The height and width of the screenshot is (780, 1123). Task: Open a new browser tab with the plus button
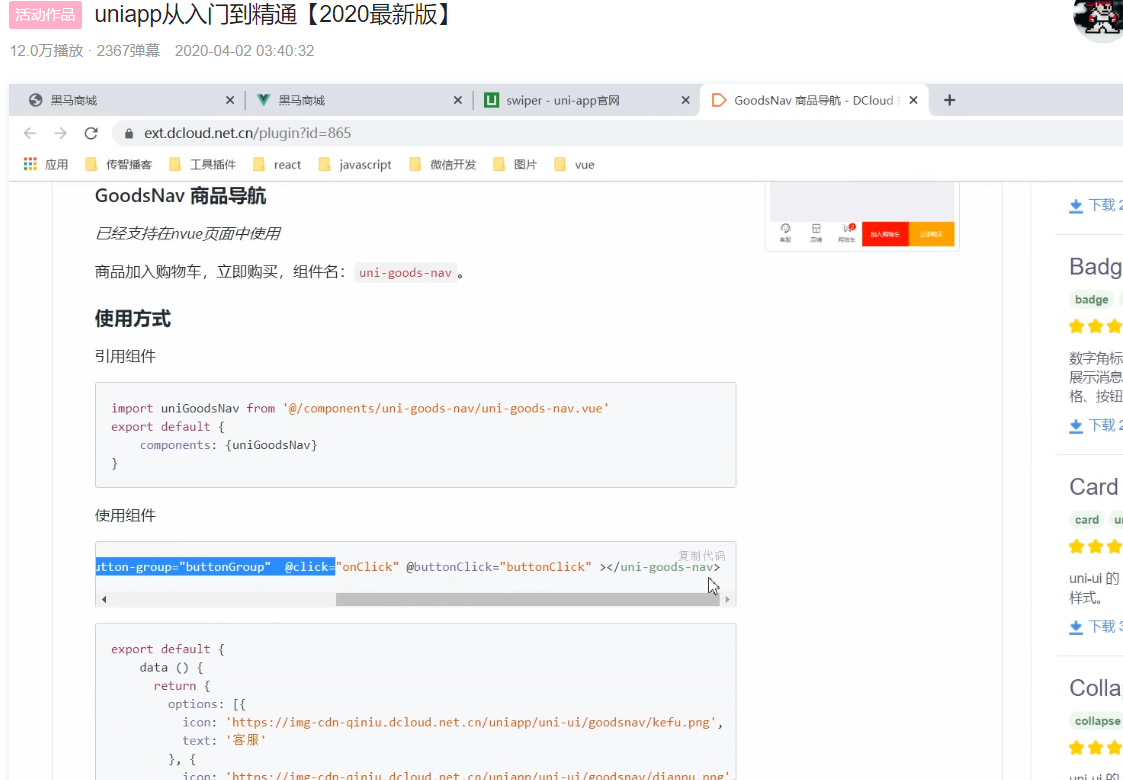[x=950, y=100]
